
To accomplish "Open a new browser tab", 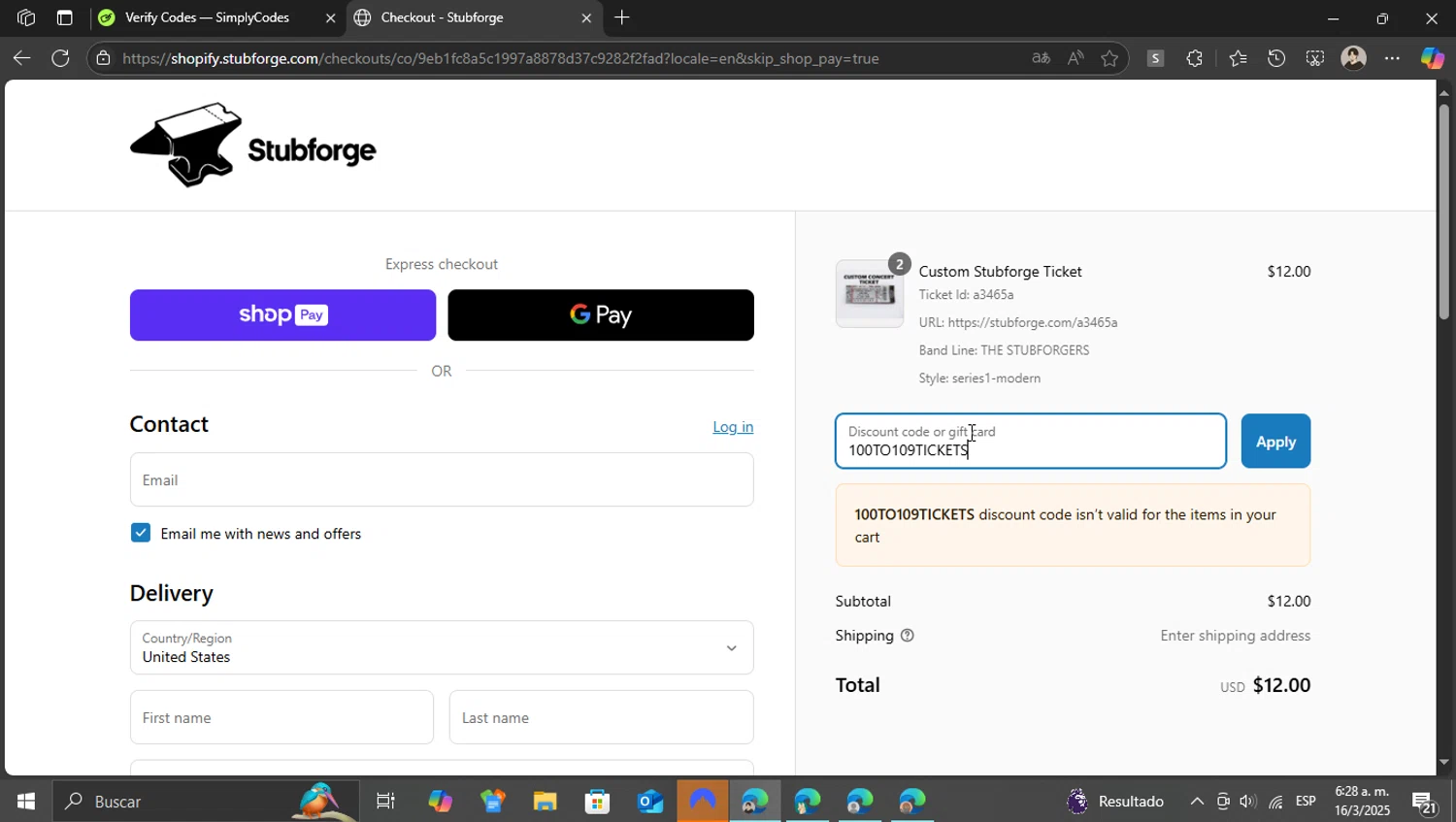I will [622, 17].
